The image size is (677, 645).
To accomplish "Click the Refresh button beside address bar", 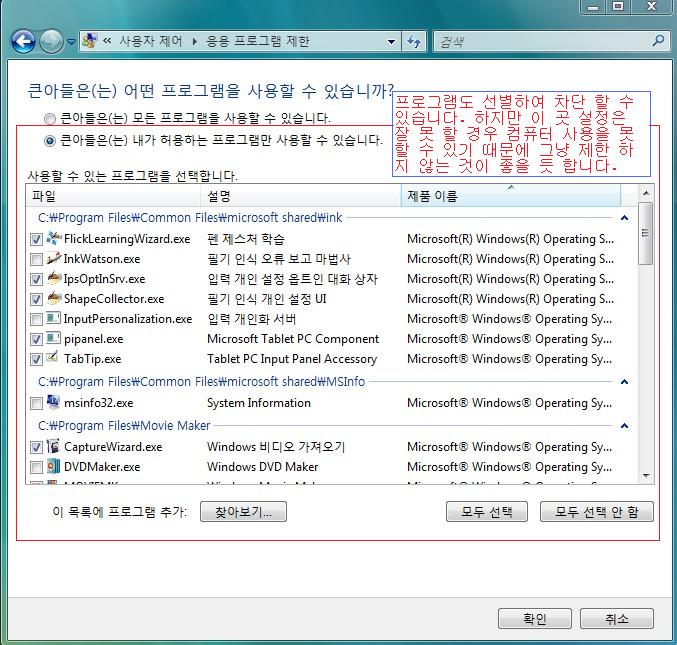I will pyautogui.click(x=414, y=42).
